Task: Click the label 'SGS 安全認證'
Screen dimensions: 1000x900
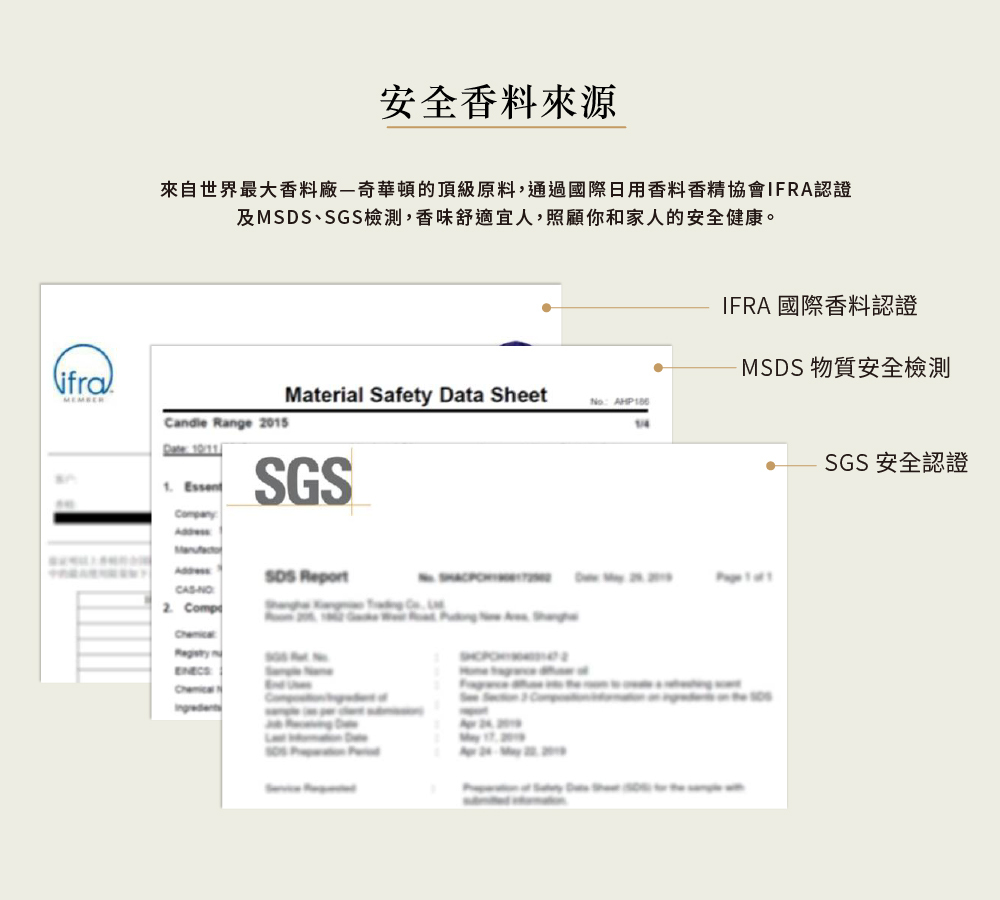Action: pos(896,463)
